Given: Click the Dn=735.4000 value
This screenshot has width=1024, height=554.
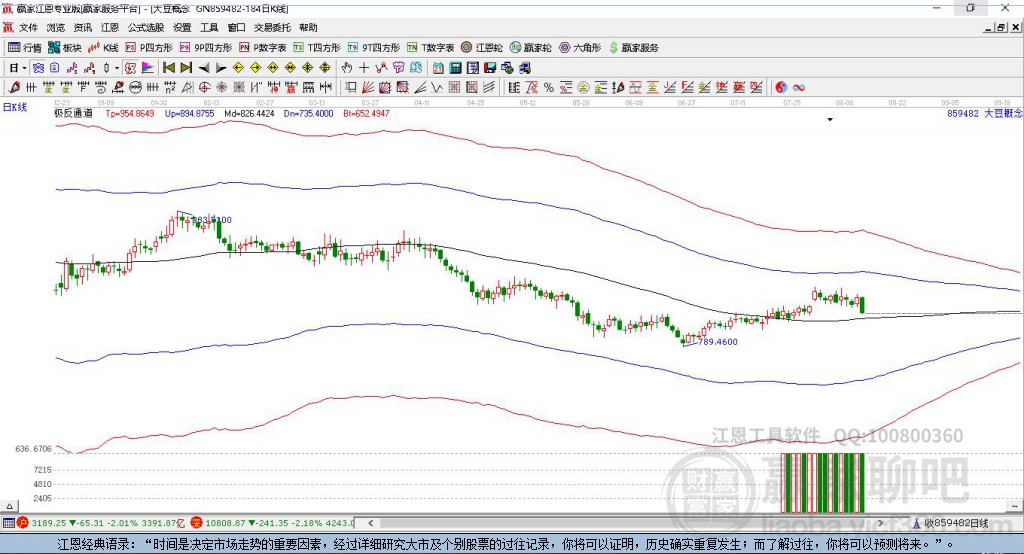Looking at the screenshot, I should point(308,114).
